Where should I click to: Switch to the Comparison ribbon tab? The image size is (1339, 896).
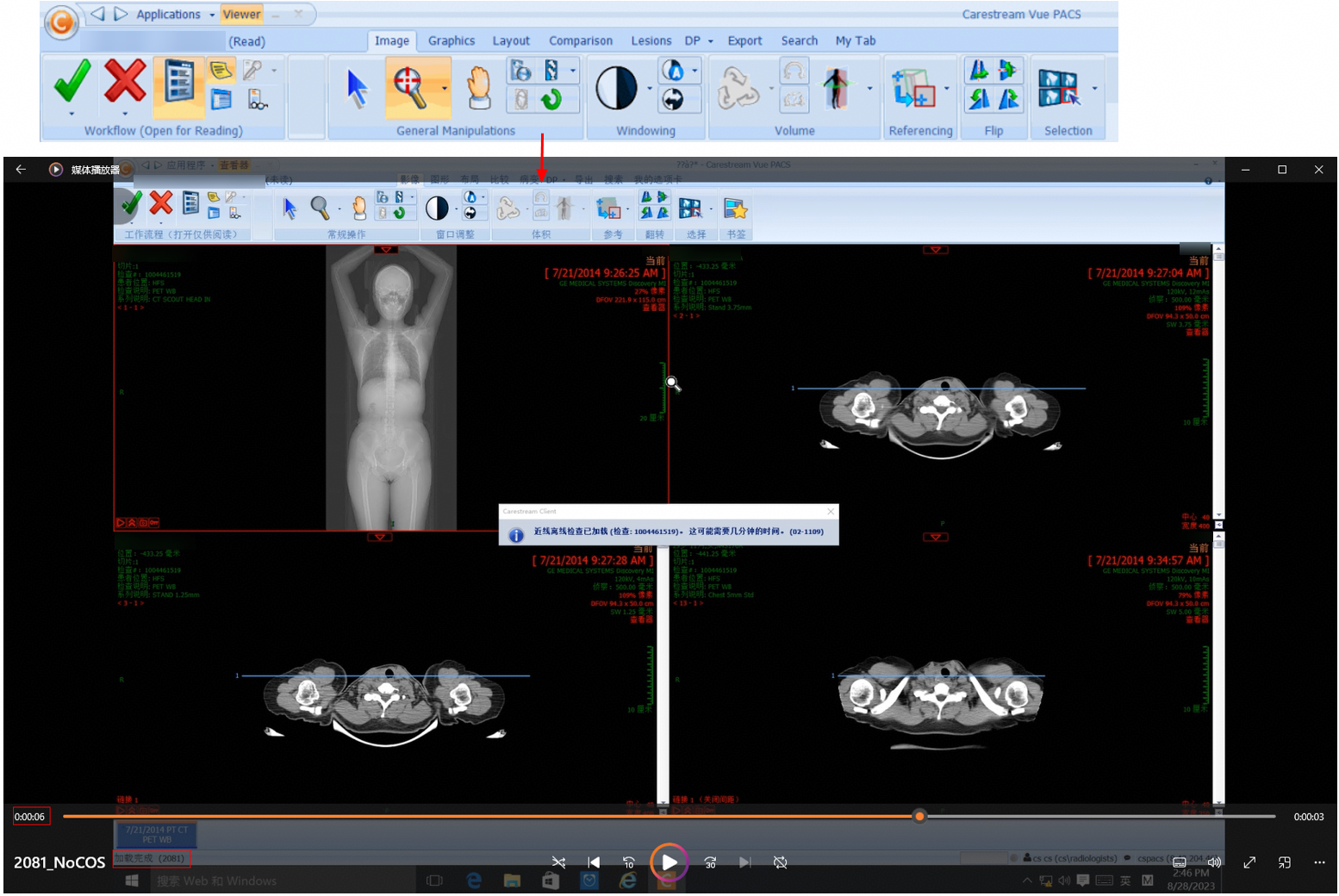click(x=581, y=40)
